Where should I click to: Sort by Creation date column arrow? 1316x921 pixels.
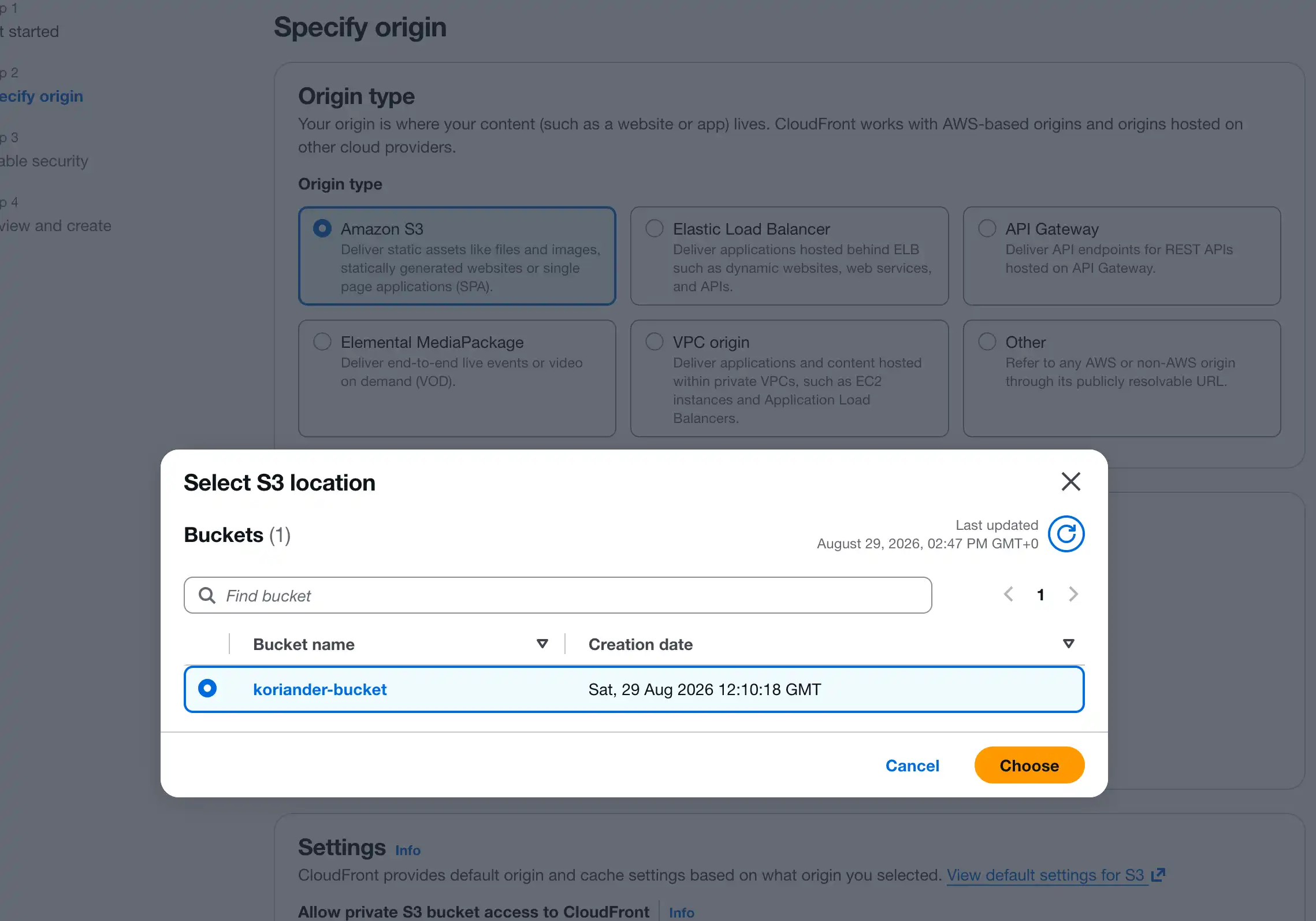click(x=1068, y=644)
